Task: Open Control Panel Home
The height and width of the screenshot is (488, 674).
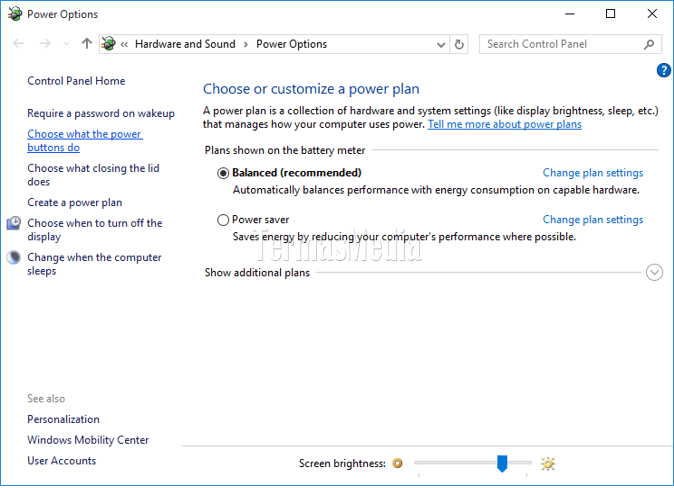Action: coord(76,81)
